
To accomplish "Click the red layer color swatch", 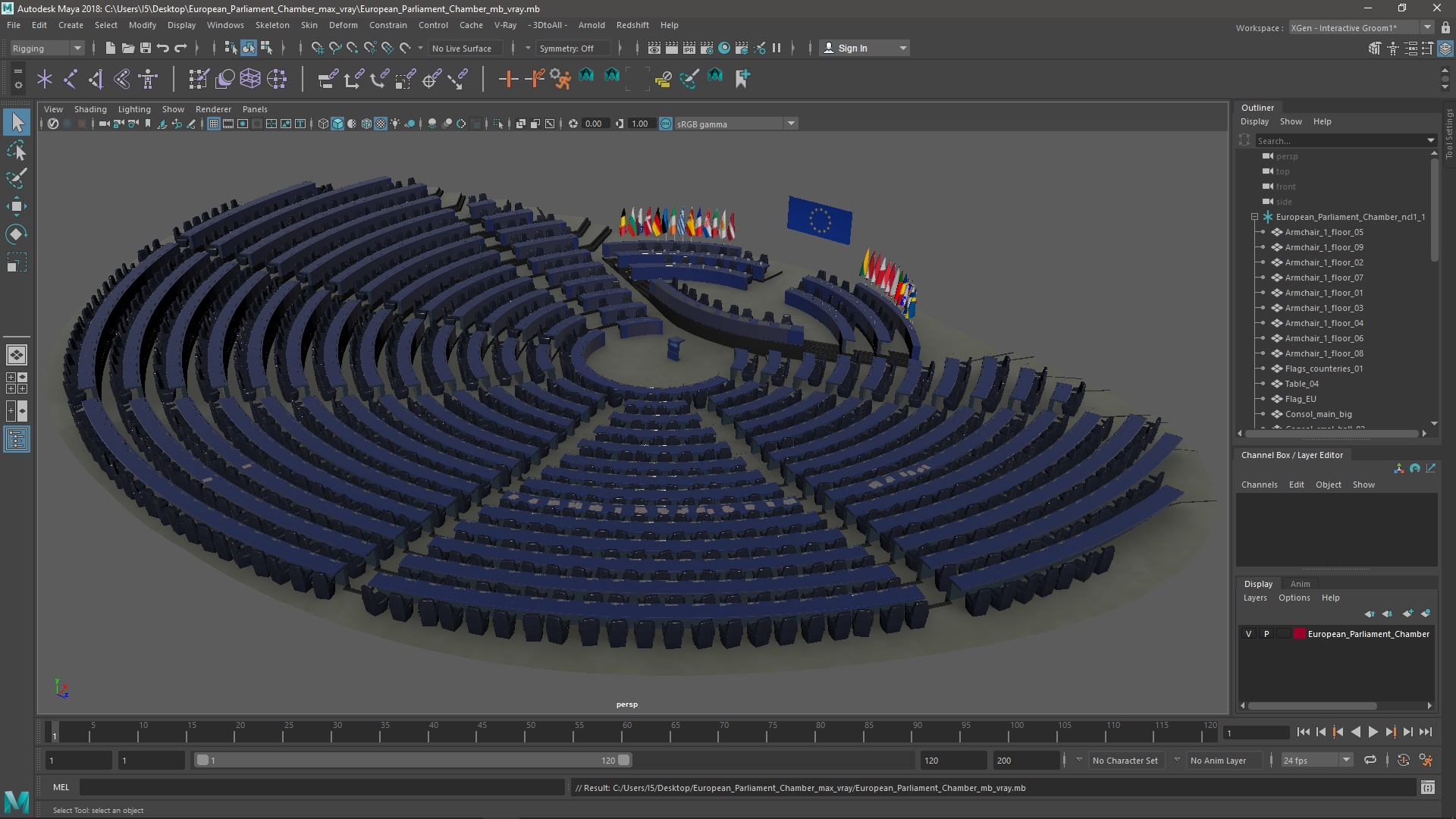I will (x=1299, y=634).
